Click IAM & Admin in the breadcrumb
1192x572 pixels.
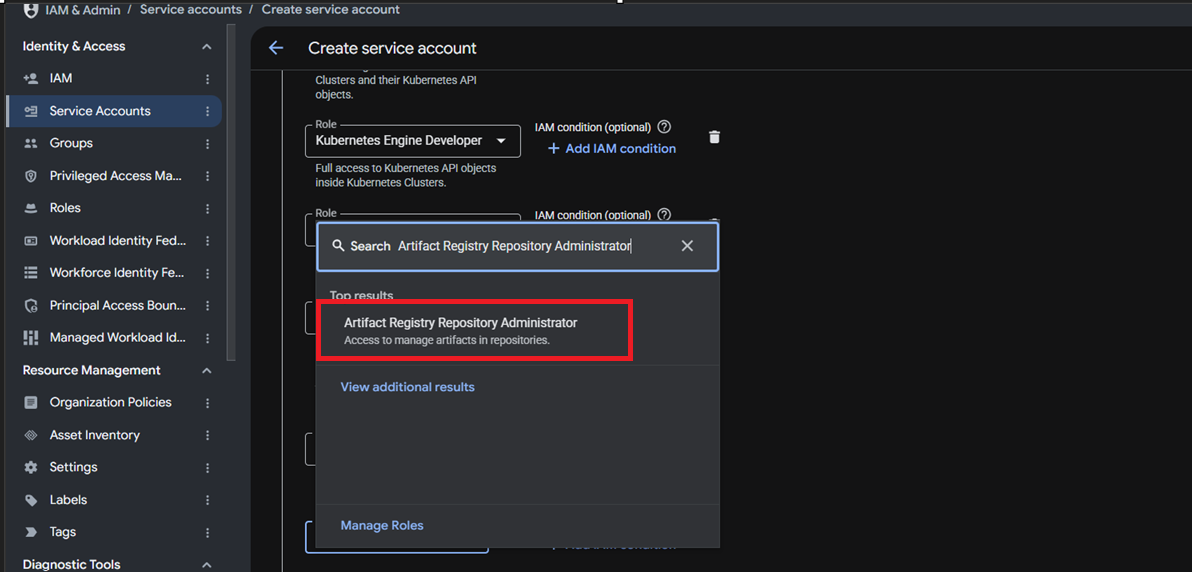point(83,10)
